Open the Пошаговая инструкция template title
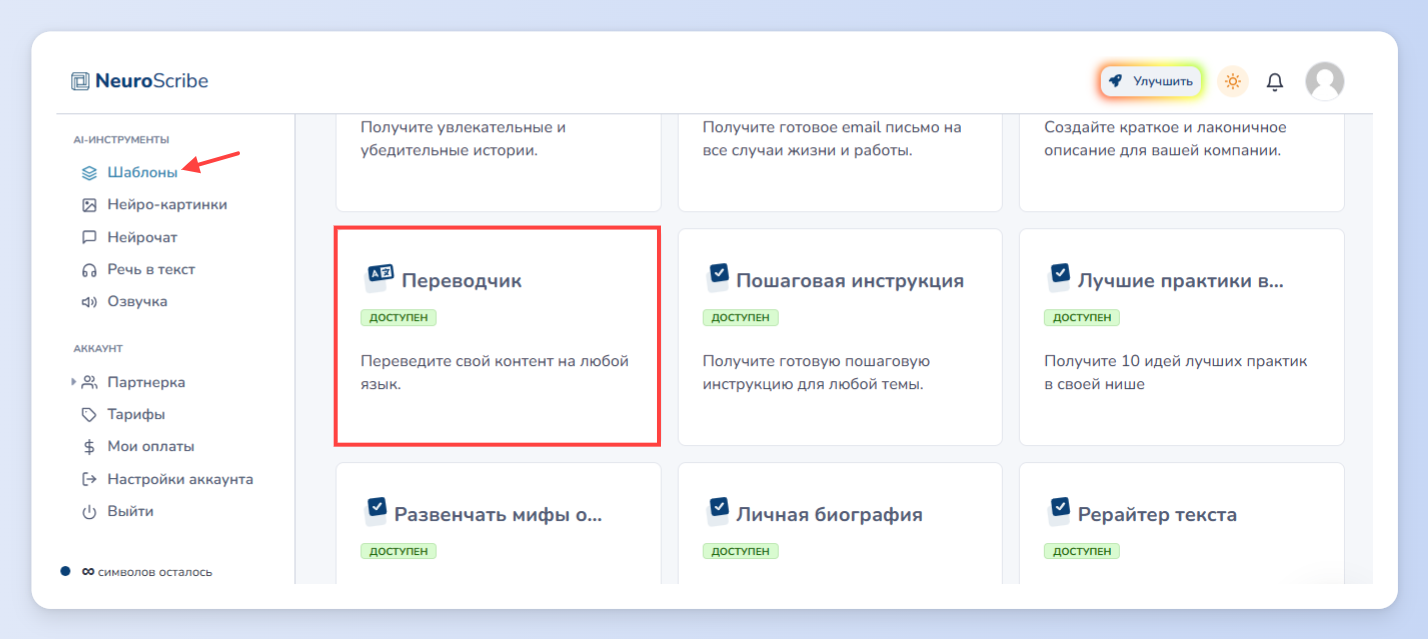This screenshot has width=1428, height=639. tap(850, 281)
